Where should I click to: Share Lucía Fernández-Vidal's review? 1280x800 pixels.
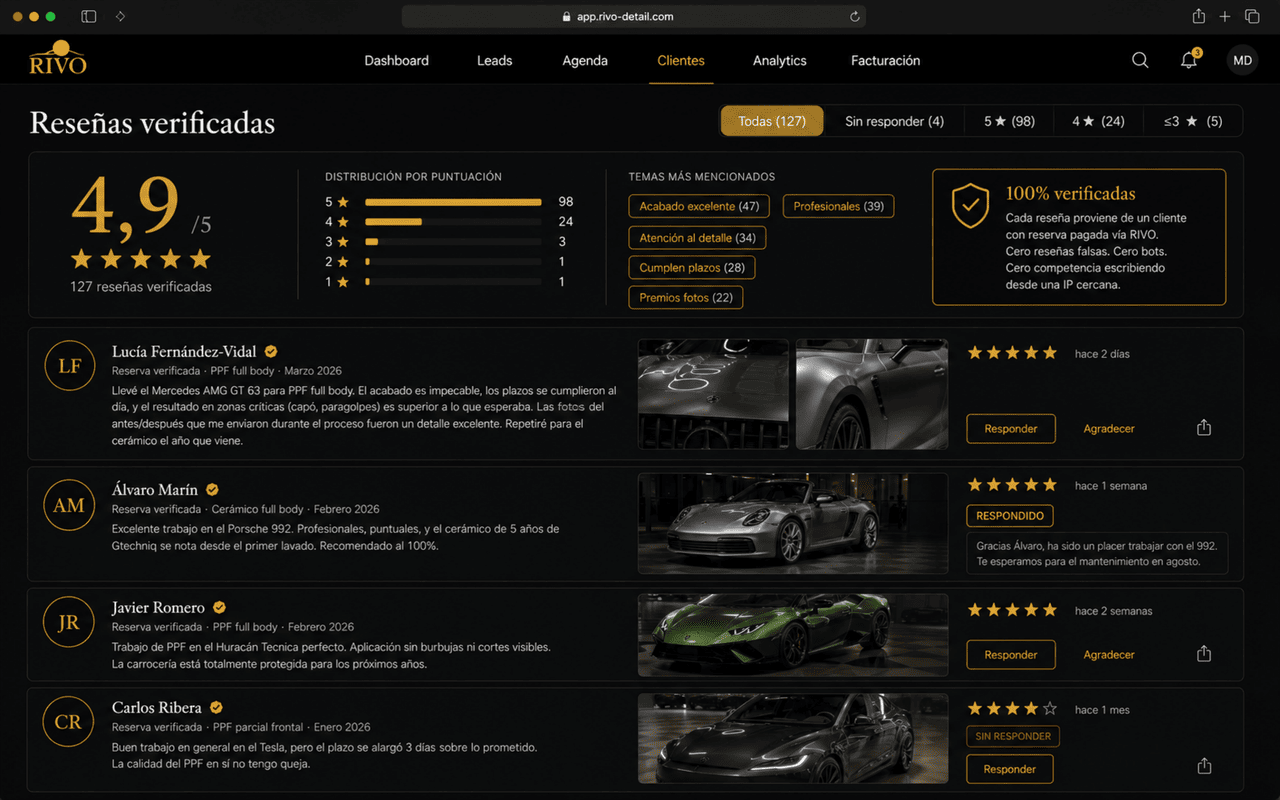click(x=1204, y=428)
